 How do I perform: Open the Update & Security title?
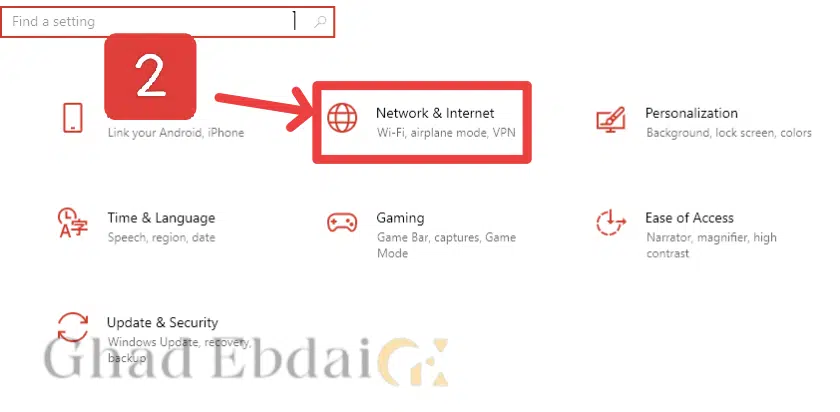tap(162, 323)
